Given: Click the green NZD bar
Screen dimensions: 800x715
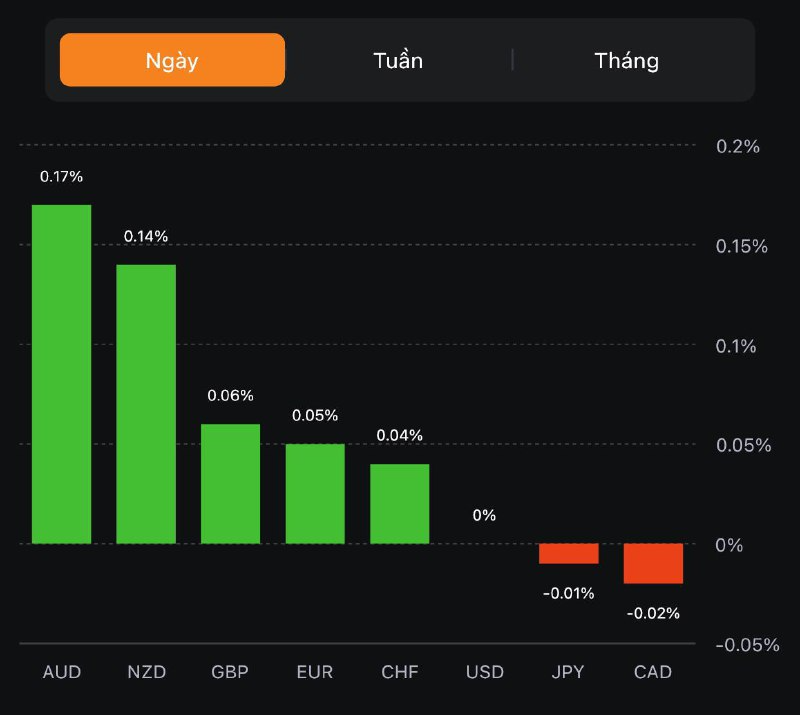Looking at the screenshot, I should [x=146, y=404].
